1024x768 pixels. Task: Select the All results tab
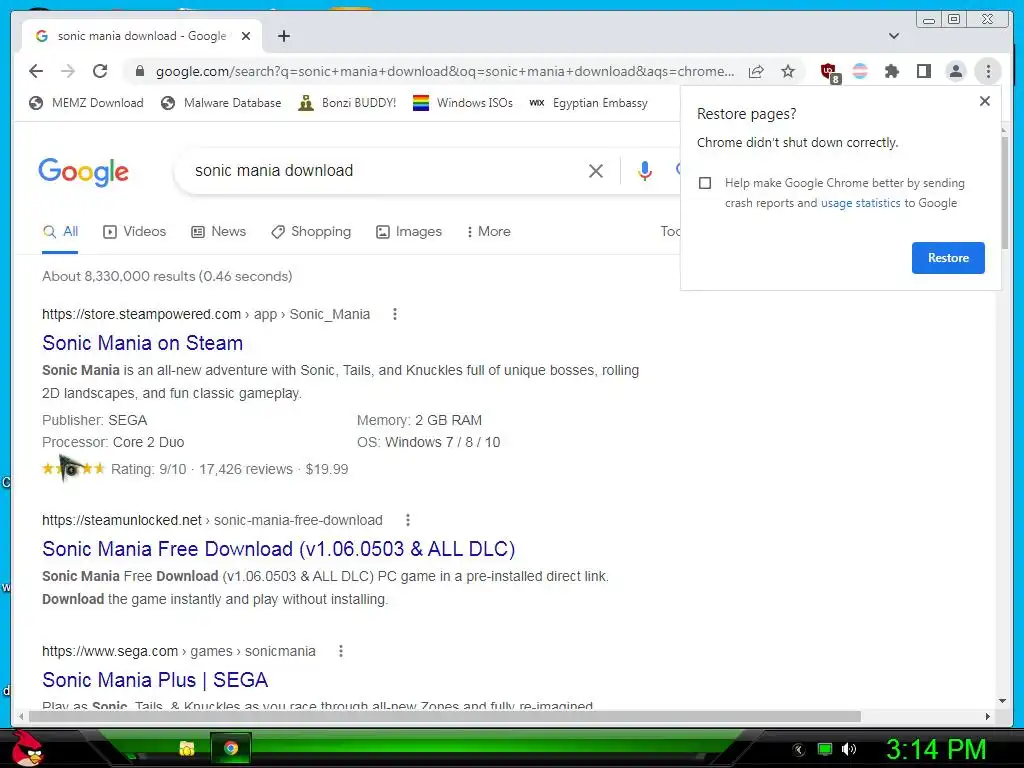click(61, 232)
